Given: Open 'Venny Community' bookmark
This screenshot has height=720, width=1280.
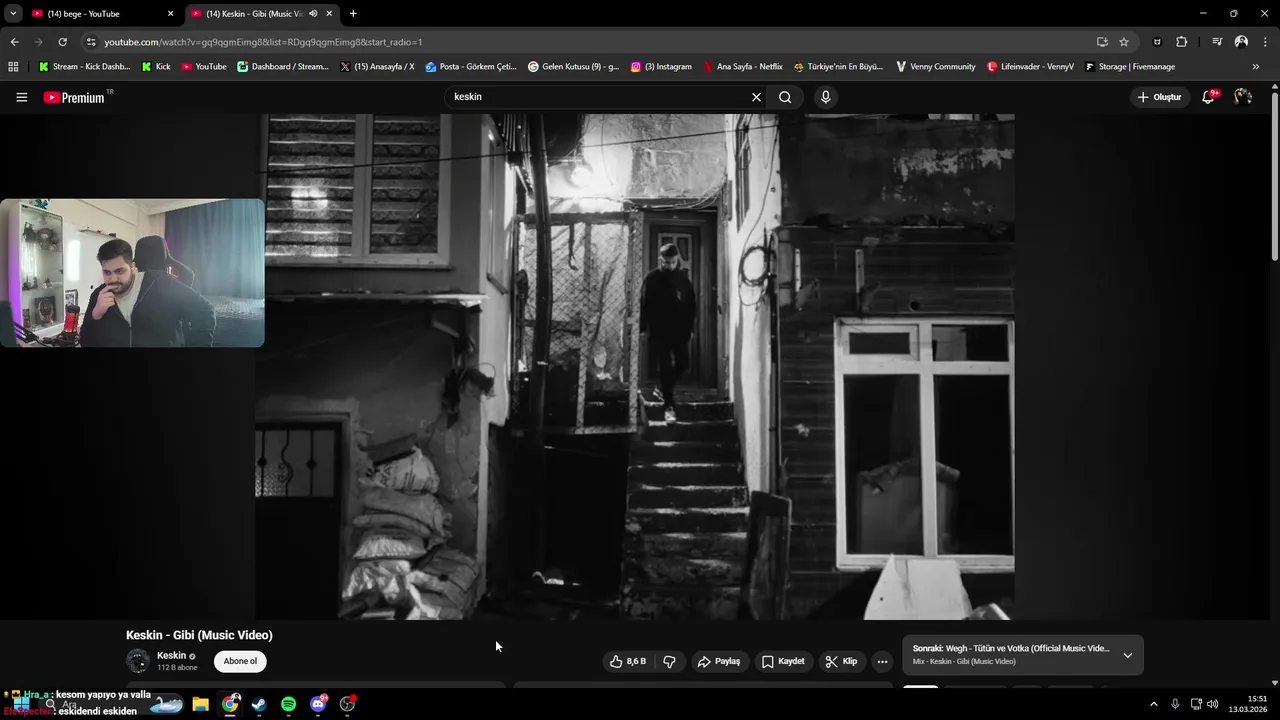Looking at the screenshot, I should pos(935,67).
